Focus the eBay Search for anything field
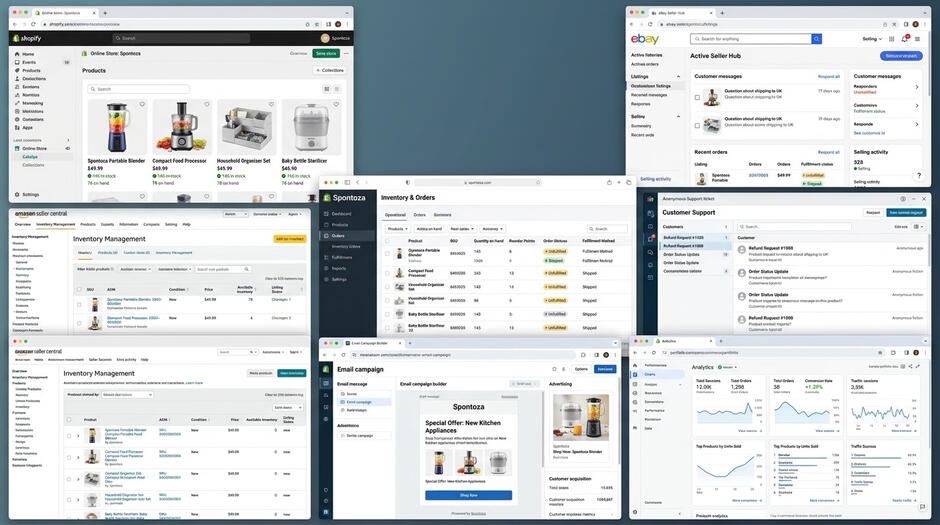Image resolution: width=940 pixels, height=525 pixels. pyautogui.click(x=751, y=39)
